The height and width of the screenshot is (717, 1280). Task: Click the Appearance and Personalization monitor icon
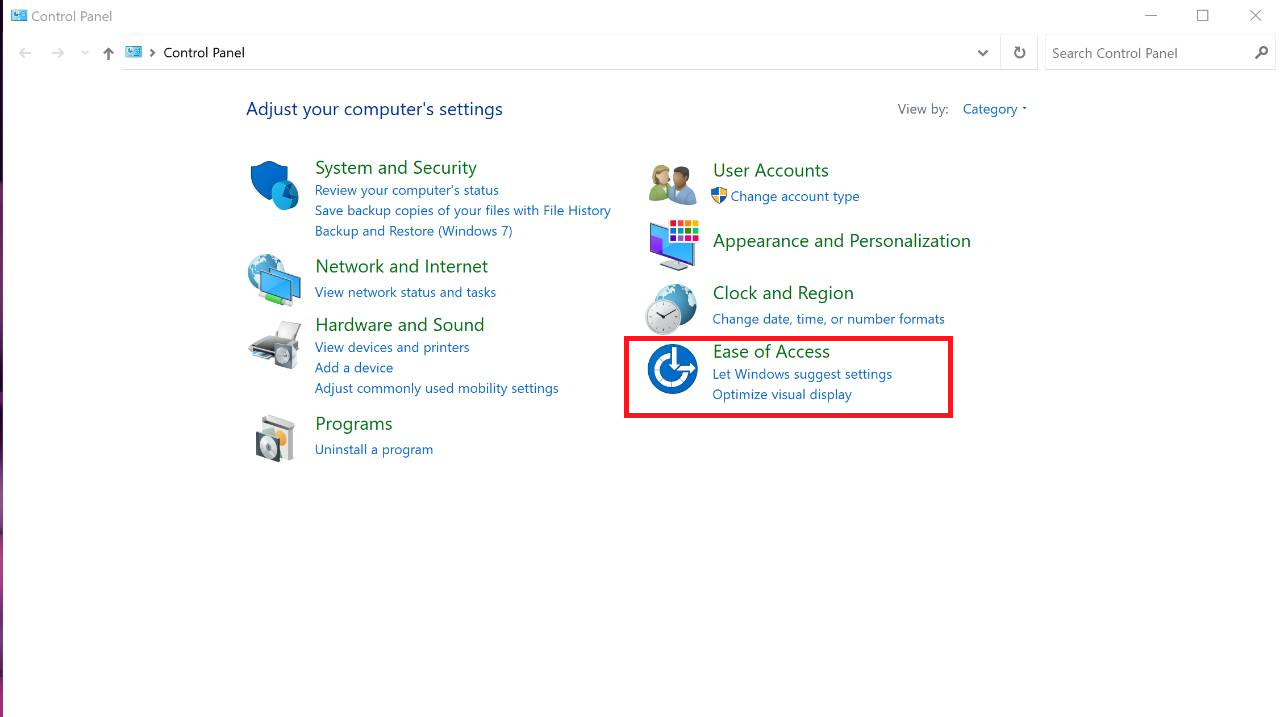pos(672,244)
